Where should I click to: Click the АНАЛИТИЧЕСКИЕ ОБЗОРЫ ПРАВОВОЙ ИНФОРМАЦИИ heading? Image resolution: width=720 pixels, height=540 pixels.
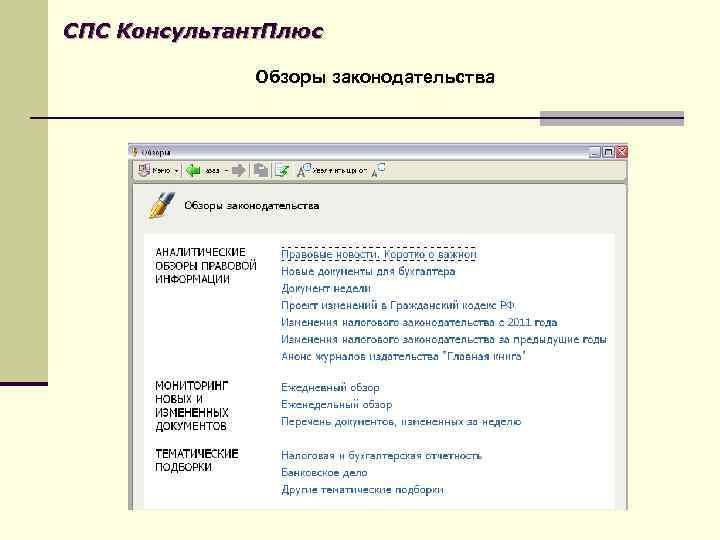coord(206,266)
